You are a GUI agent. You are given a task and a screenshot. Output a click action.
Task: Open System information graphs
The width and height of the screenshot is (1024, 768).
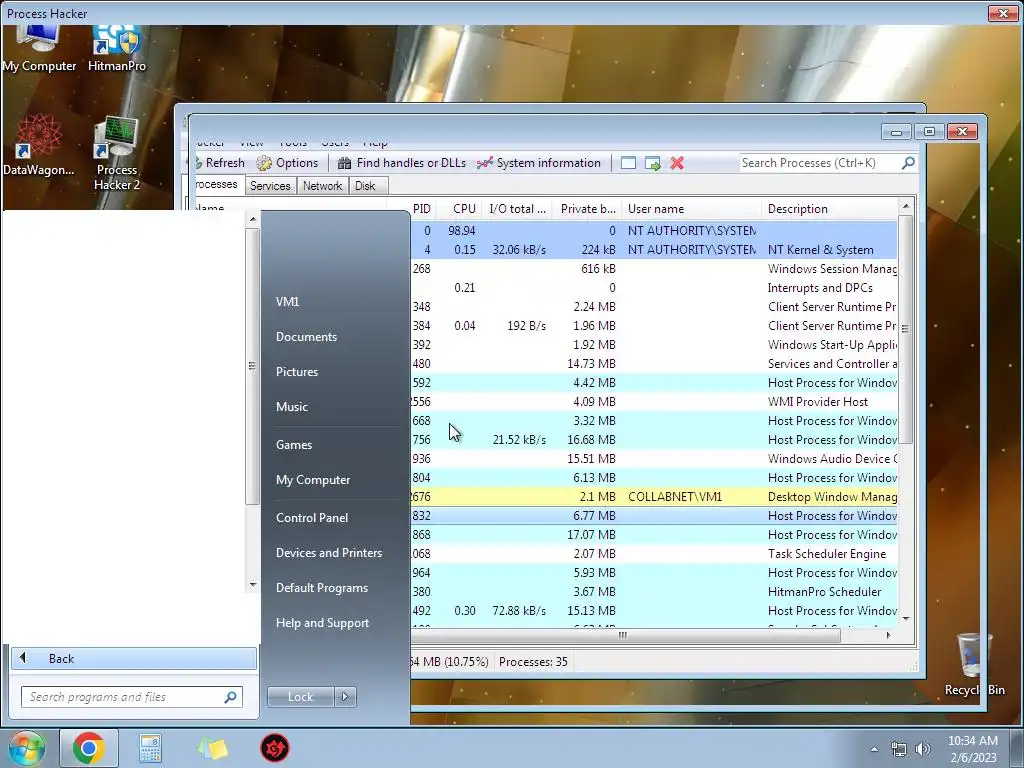(539, 163)
